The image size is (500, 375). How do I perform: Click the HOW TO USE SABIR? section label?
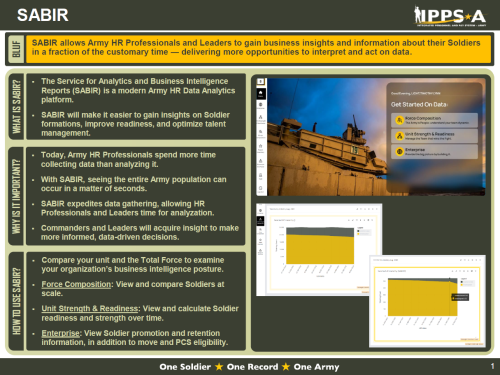click(16, 301)
